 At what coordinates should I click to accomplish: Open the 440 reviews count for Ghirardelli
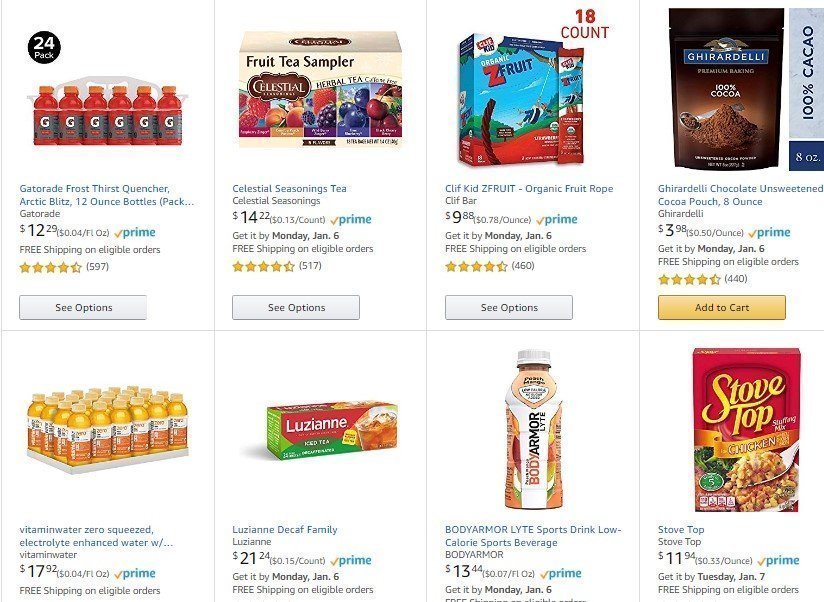(x=736, y=279)
